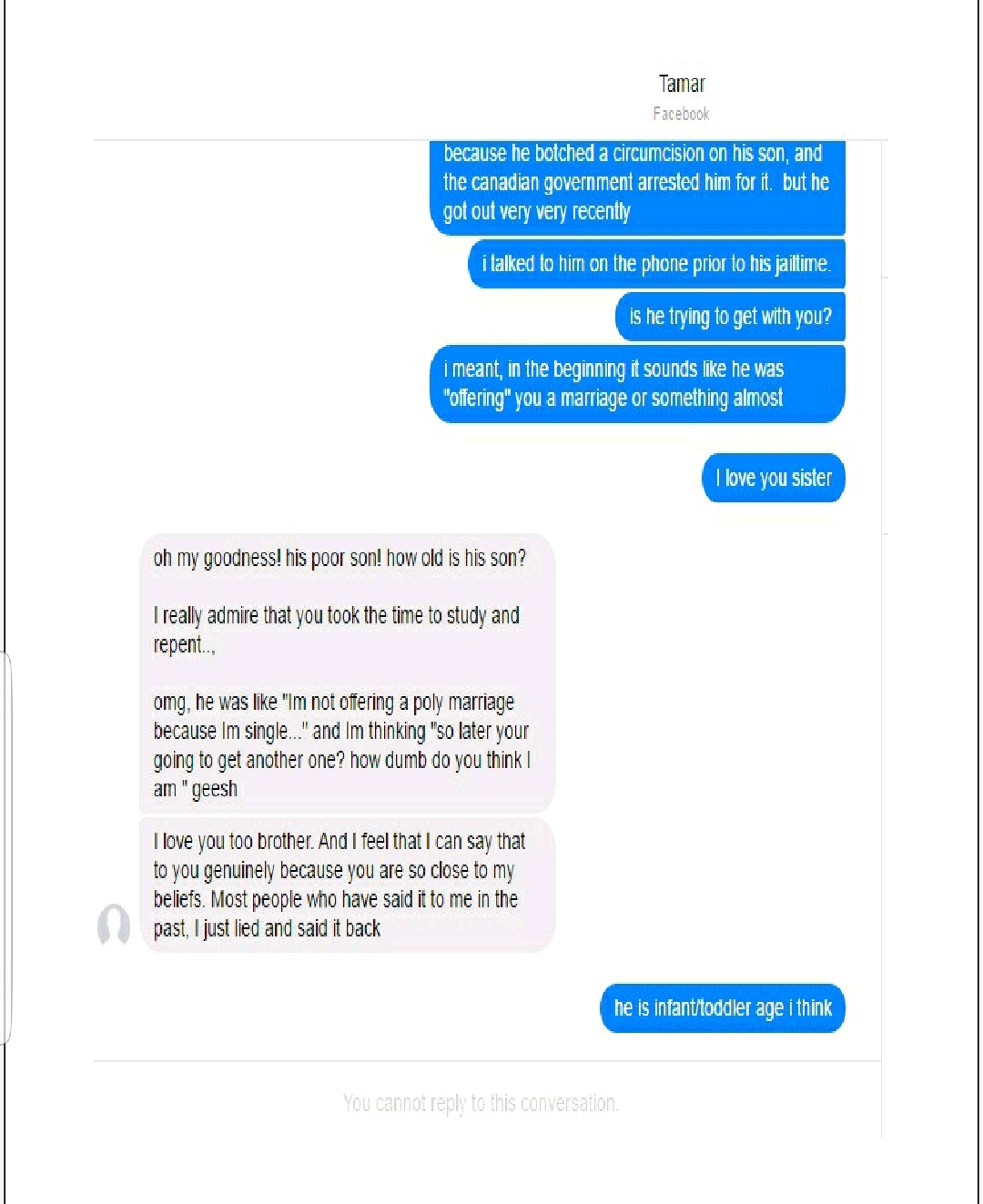Click the "omg, he was like" paragraph text
The image size is (983, 1204).
[341, 745]
